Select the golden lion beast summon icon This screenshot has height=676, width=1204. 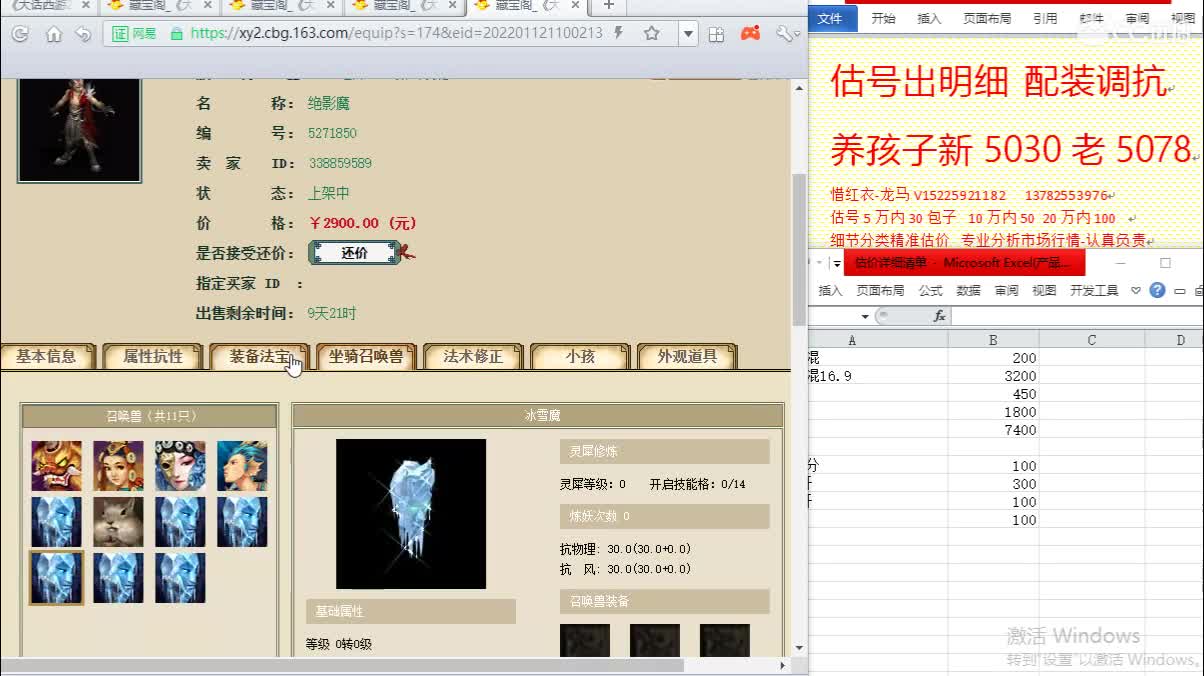click(57, 466)
